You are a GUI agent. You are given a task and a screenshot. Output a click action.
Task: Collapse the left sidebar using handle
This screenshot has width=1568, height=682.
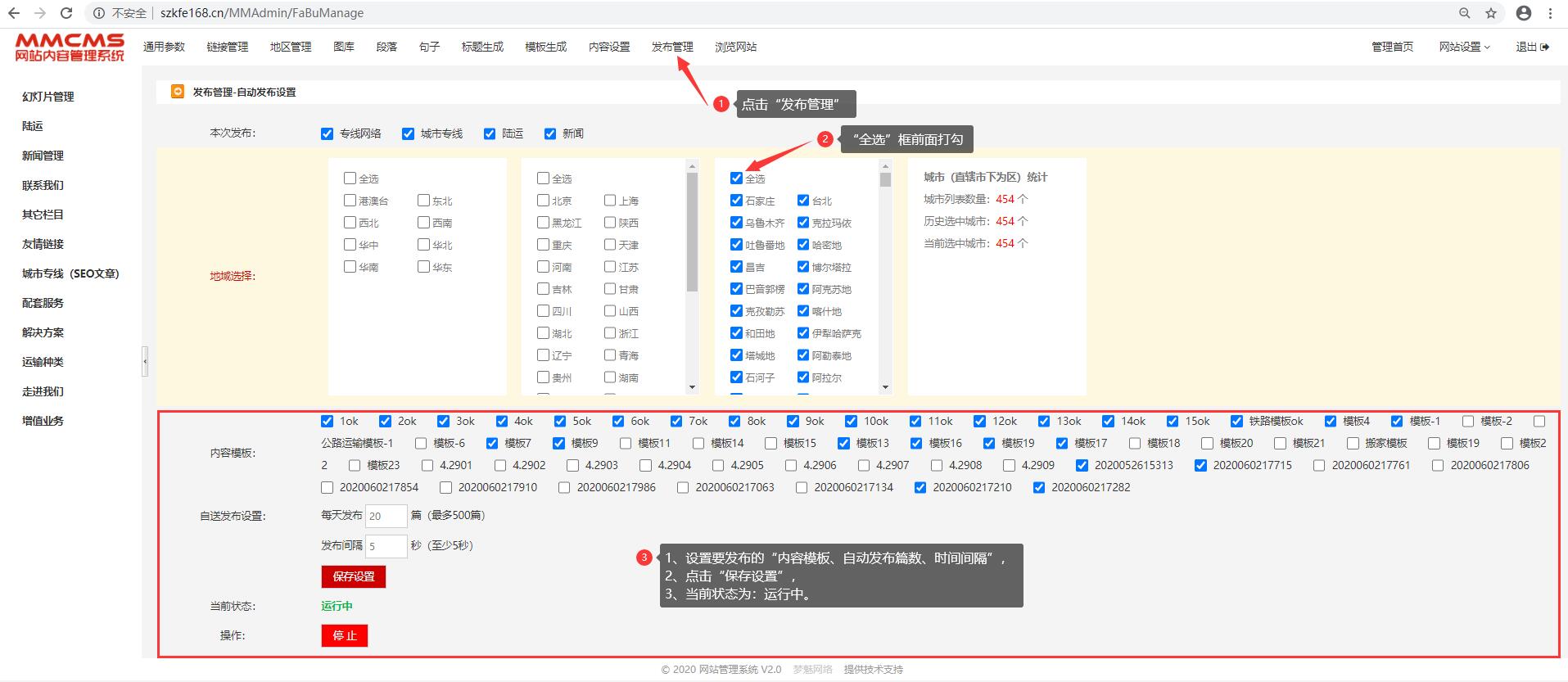pos(145,361)
